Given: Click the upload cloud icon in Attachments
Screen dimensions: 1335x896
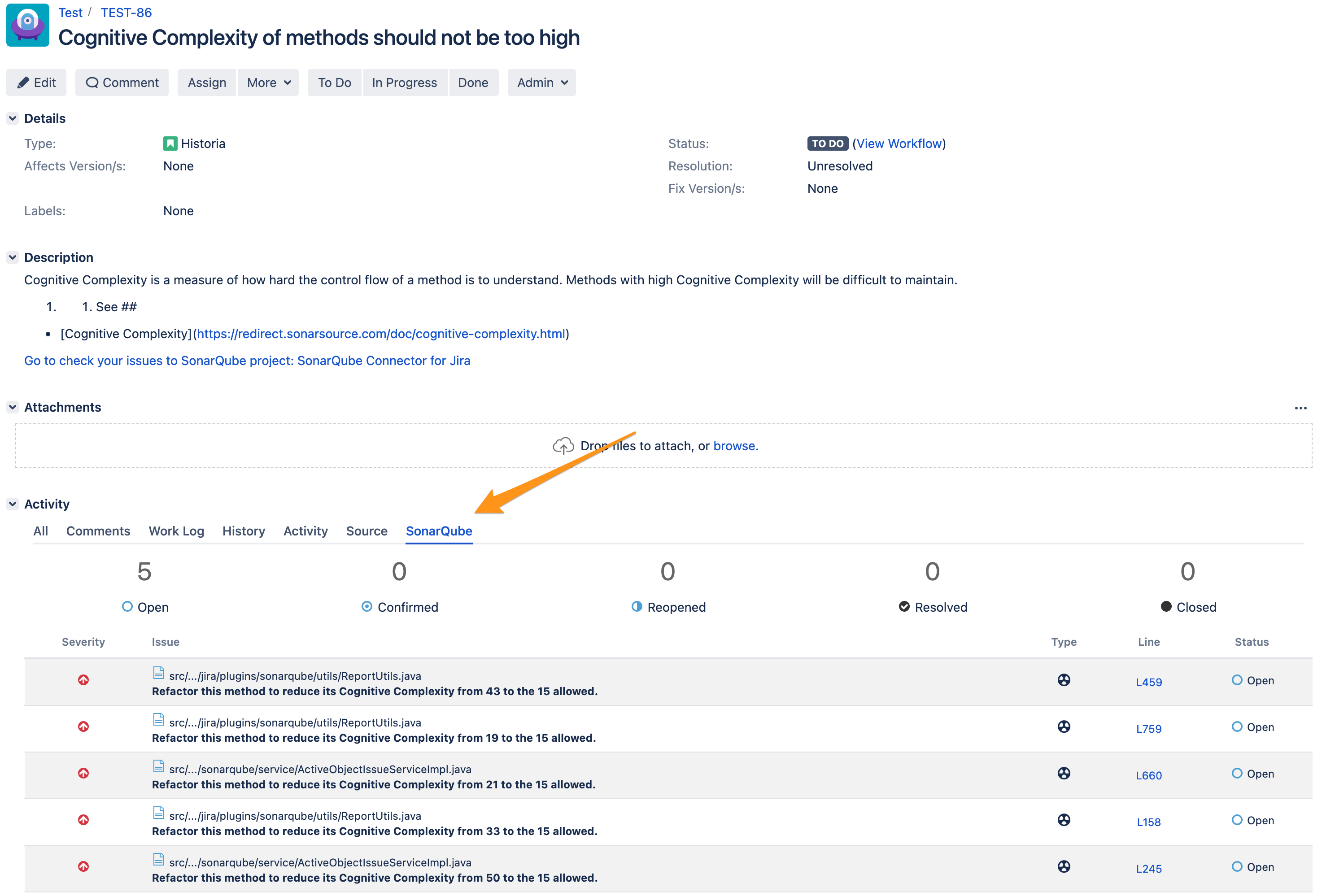Looking at the screenshot, I should (563, 446).
